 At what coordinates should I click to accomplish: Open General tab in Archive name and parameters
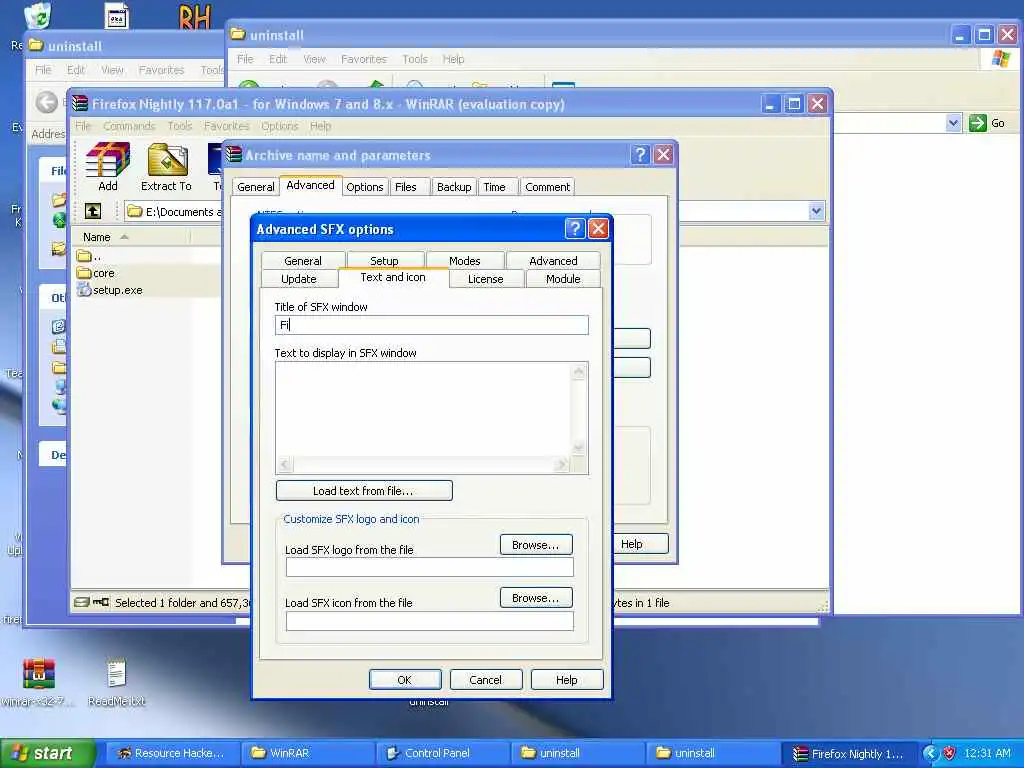pyautogui.click(x=255, y=187)
